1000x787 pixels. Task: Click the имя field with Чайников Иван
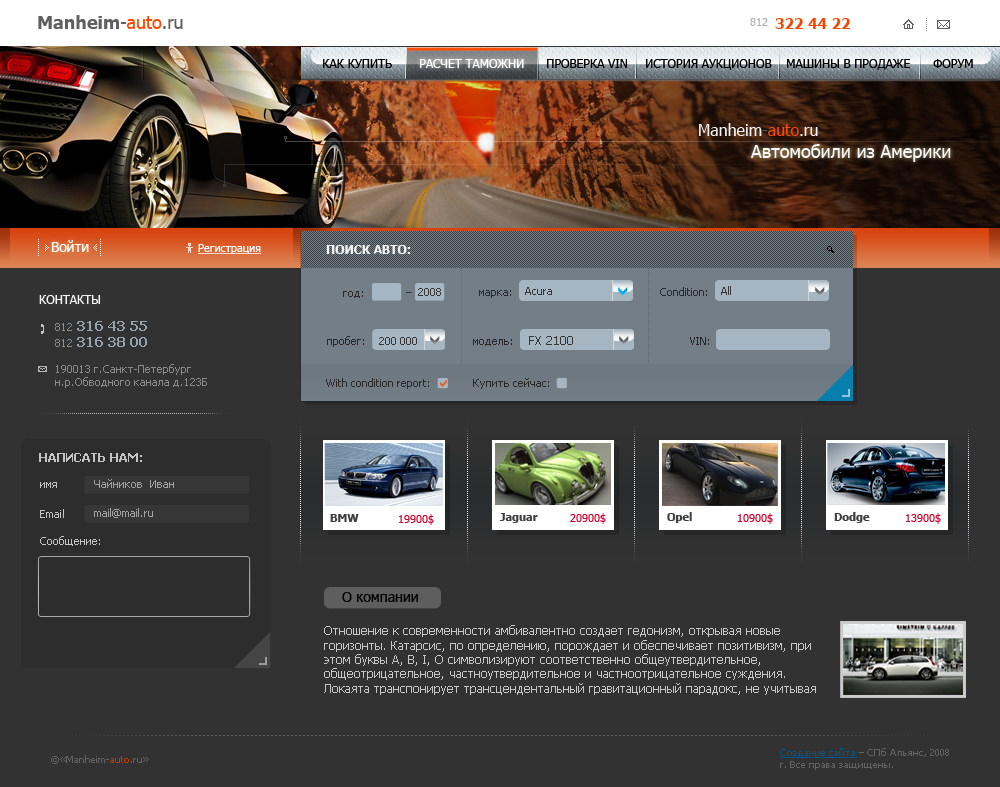(x=166, y=485)
